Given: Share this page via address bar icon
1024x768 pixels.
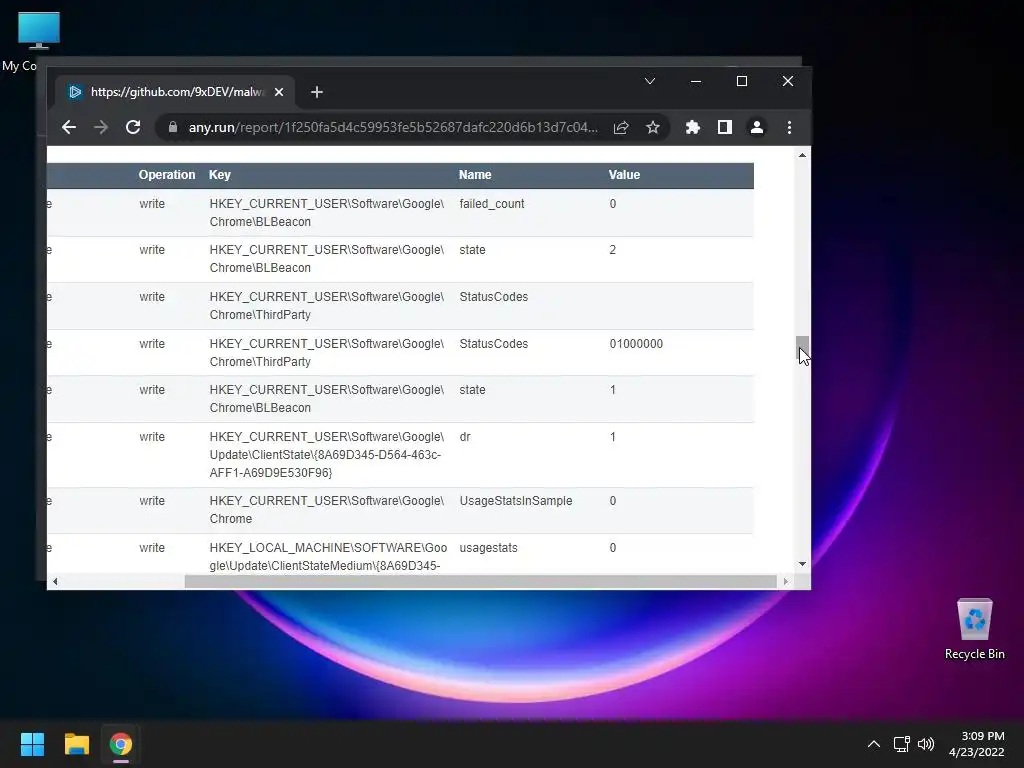Looking at the screenshot, I should (x=621, y=127).
